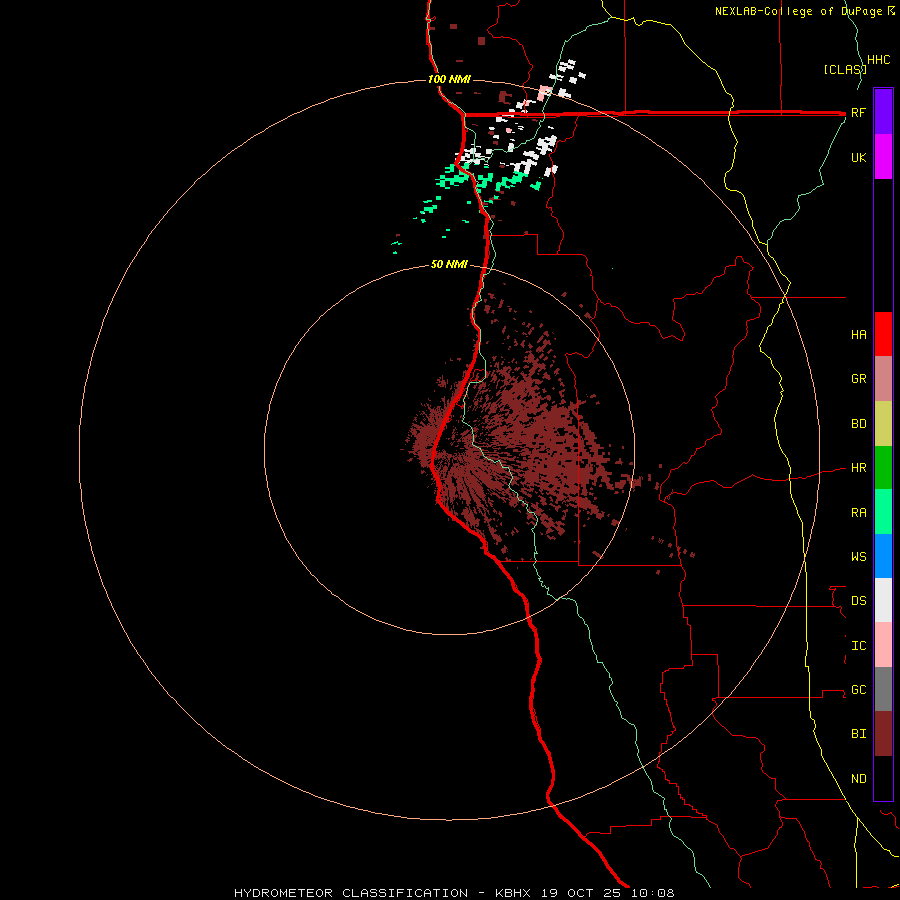Select the BD yellow legend swatch
The image size is (900, 900).
883,424
